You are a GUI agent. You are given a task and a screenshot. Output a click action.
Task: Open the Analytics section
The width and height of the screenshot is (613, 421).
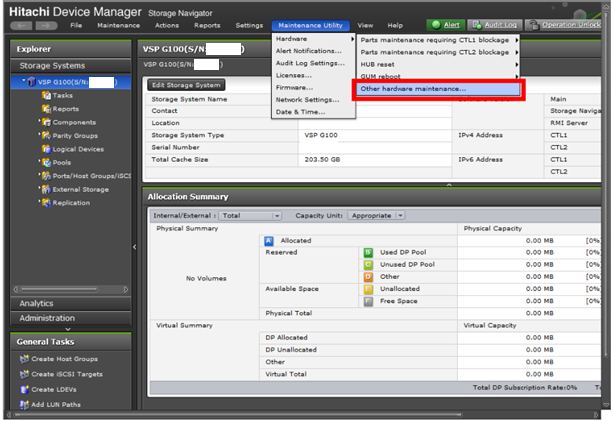pyautogui.click(x=71, y=303)
